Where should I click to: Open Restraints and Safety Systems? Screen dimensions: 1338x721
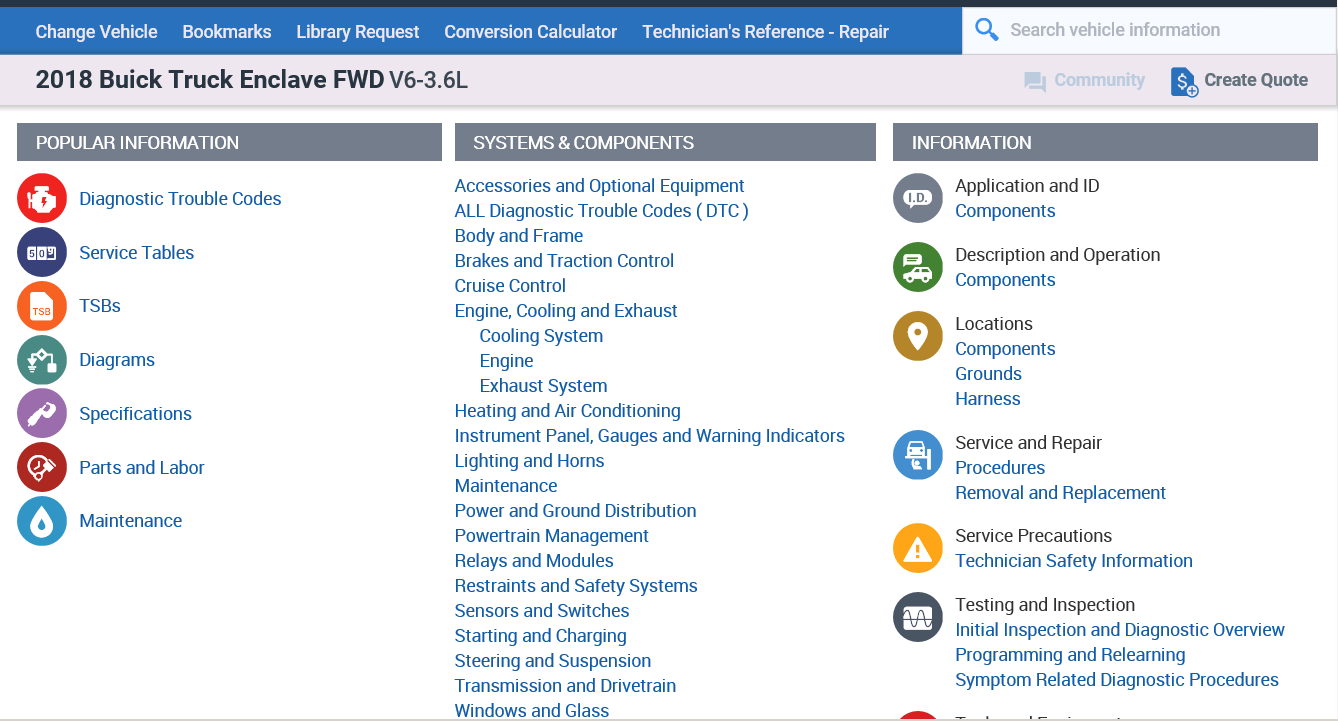pyautogui.click(x=576, y=586)
